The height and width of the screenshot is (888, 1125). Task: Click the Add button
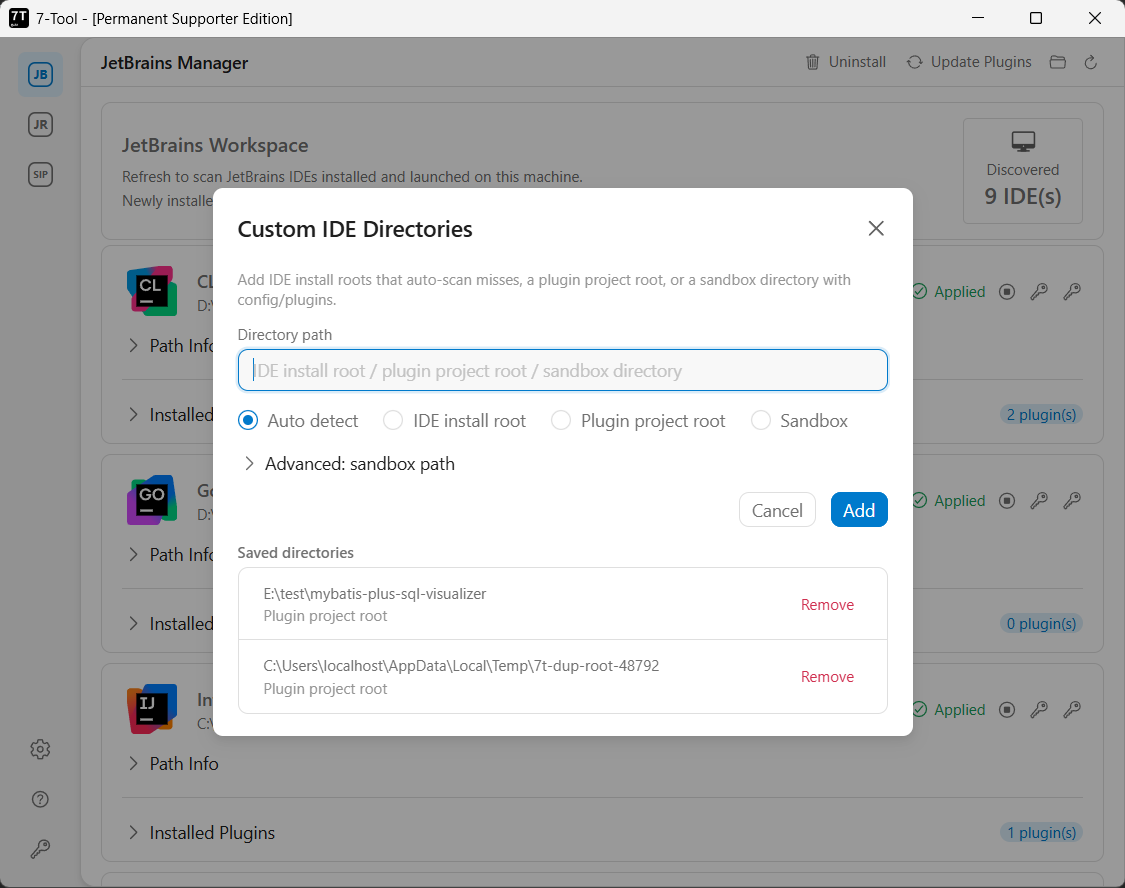tap(859, 510)
